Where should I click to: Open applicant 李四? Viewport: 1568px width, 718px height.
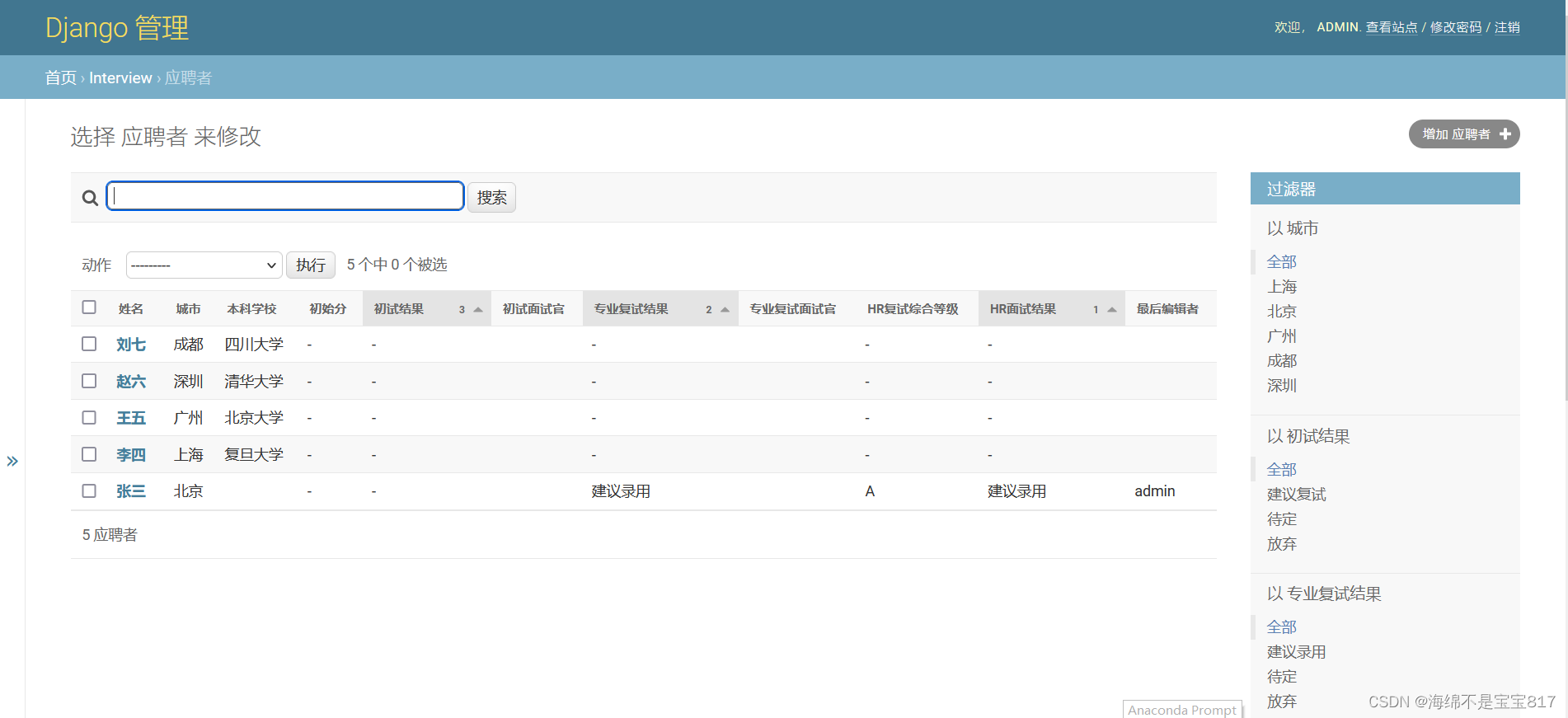(x=131, y=455)
